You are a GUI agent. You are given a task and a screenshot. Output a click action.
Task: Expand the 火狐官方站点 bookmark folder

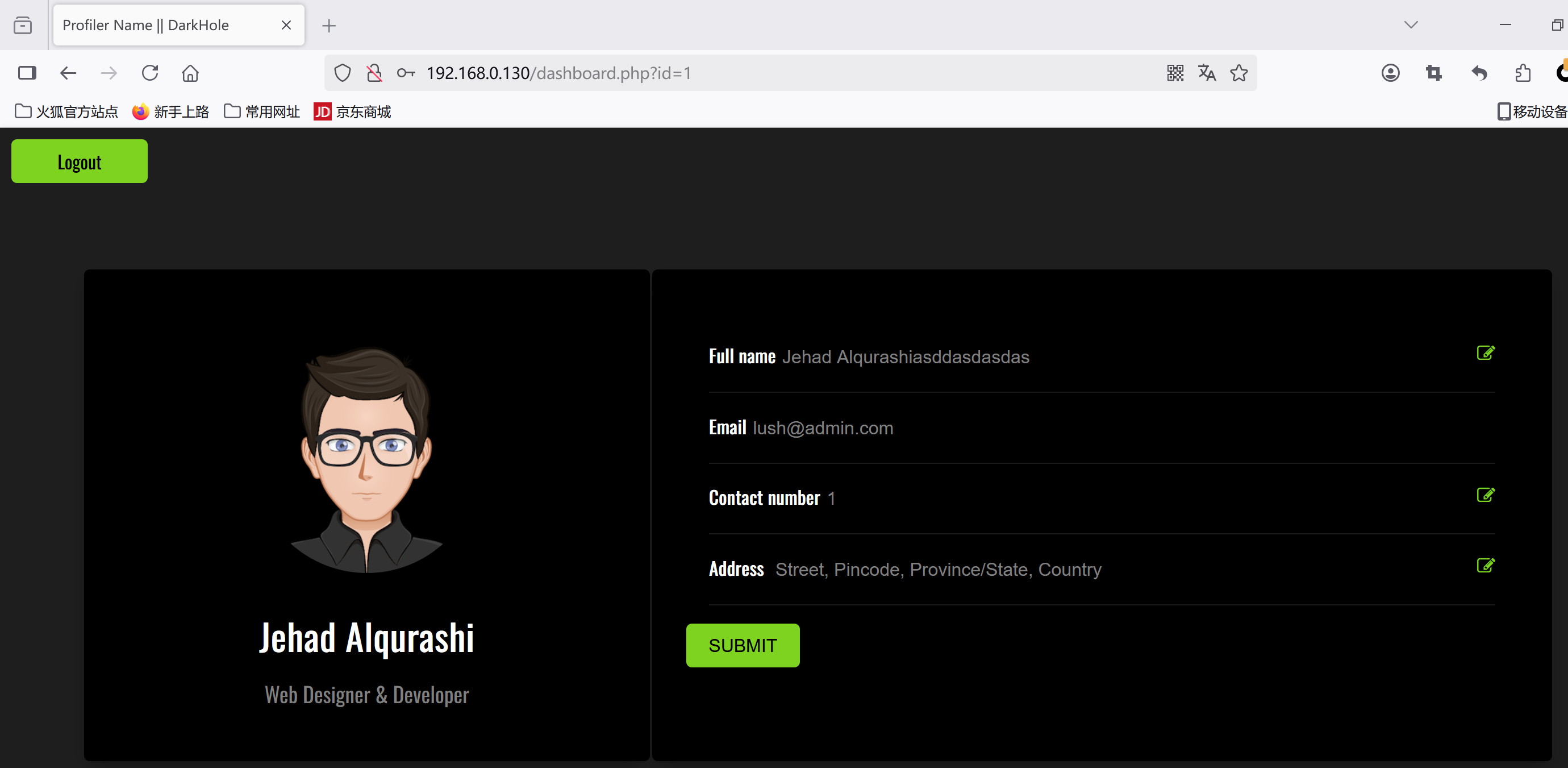tap(66, 111)
